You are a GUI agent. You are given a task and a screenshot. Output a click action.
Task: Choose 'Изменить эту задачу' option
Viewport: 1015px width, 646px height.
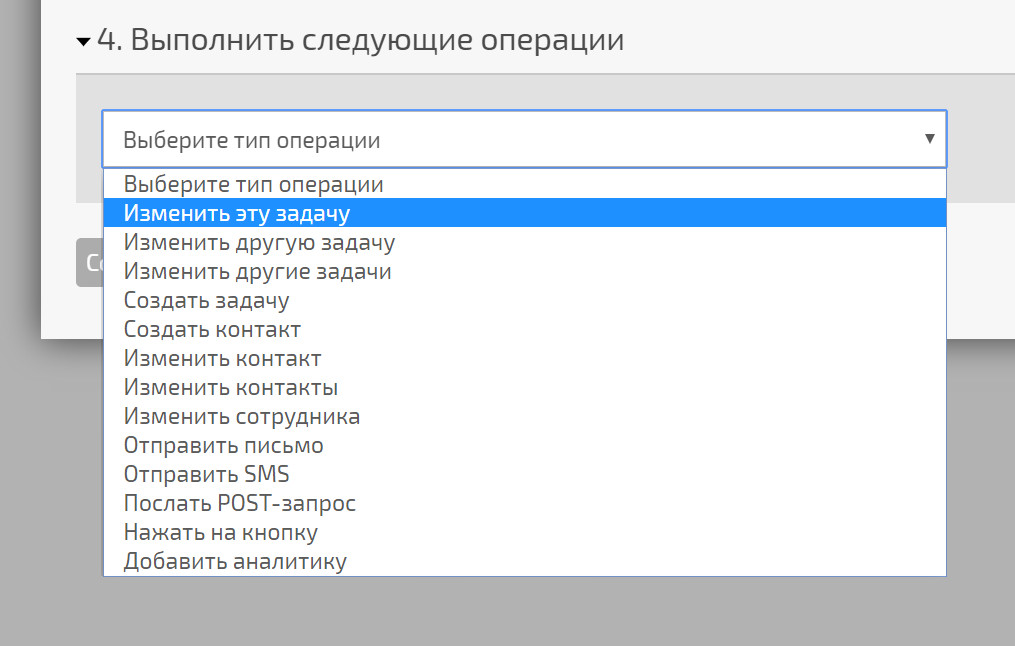525,213
